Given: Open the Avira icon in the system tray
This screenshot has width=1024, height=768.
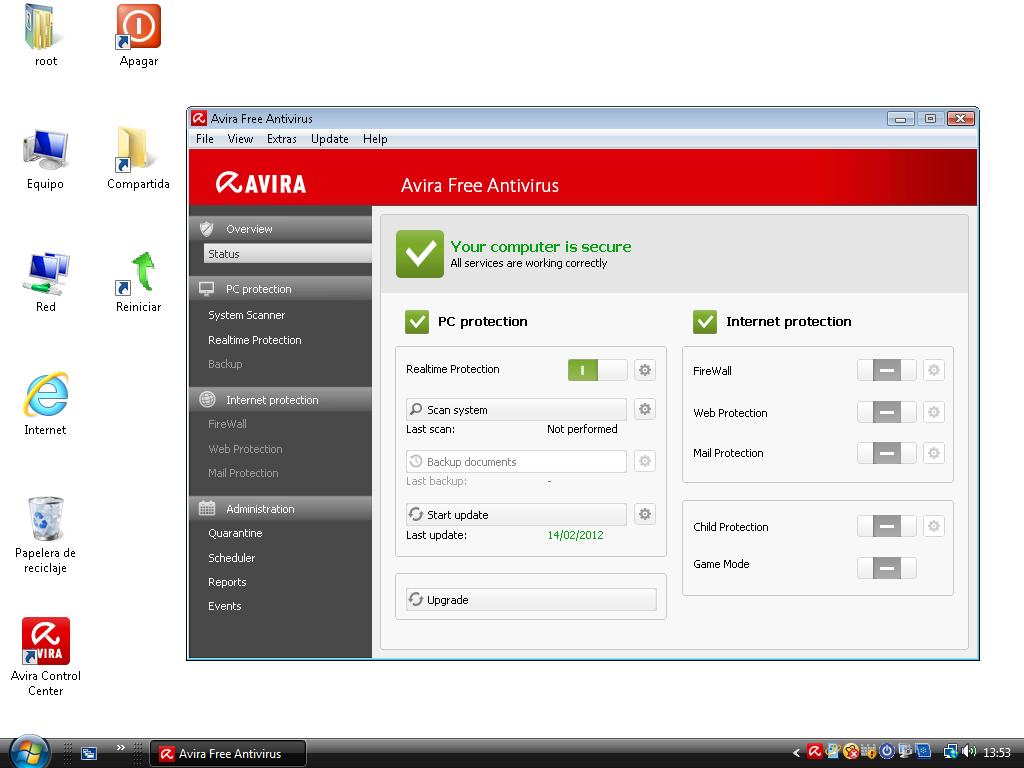Looking at the screenshot, I should pos(815,752).
